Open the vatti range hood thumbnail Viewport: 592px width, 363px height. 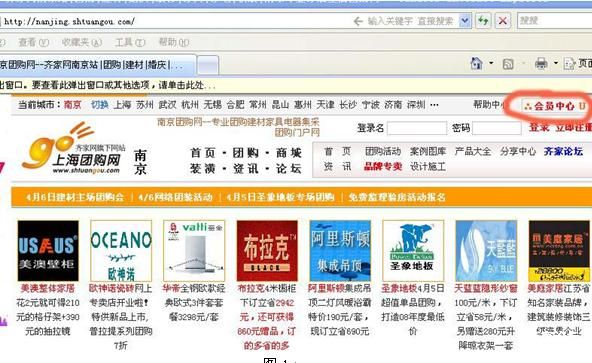(194, 251)
